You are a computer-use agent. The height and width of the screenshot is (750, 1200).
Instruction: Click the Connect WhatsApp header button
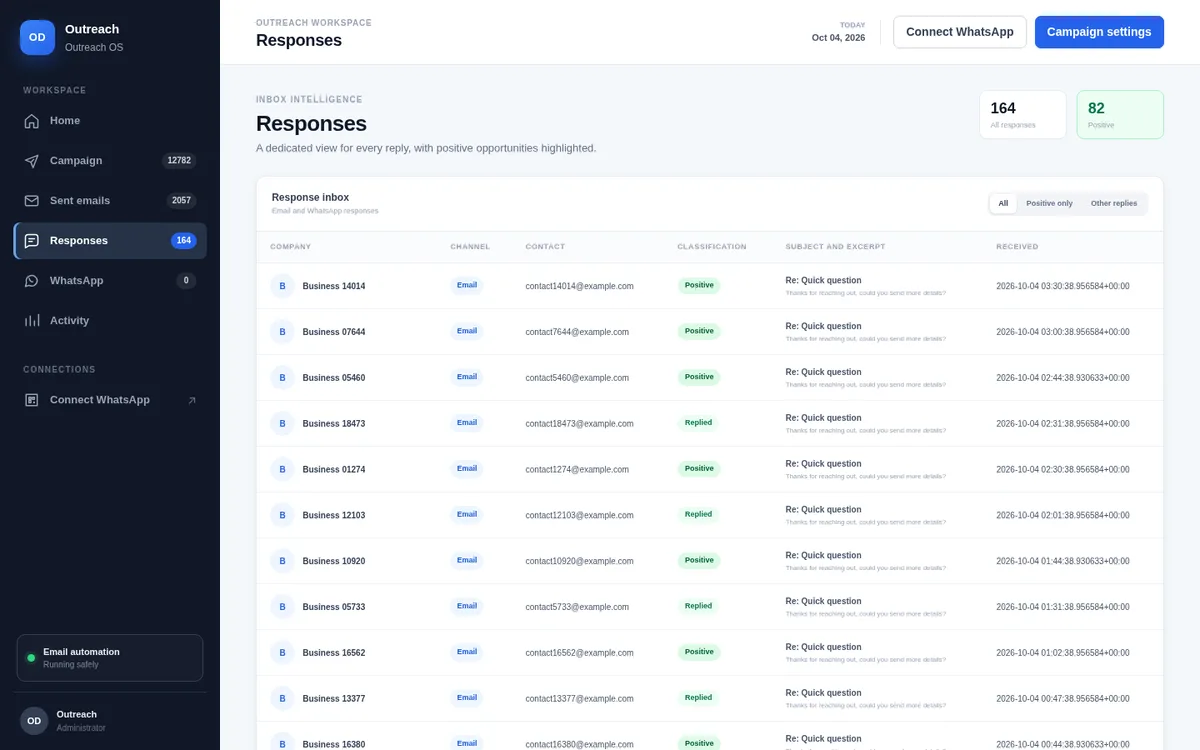pos(960,32)
